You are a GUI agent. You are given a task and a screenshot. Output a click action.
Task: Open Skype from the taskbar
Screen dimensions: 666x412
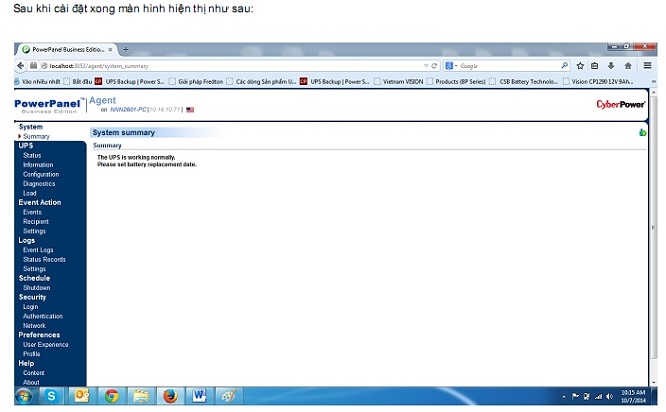point(52,395)
